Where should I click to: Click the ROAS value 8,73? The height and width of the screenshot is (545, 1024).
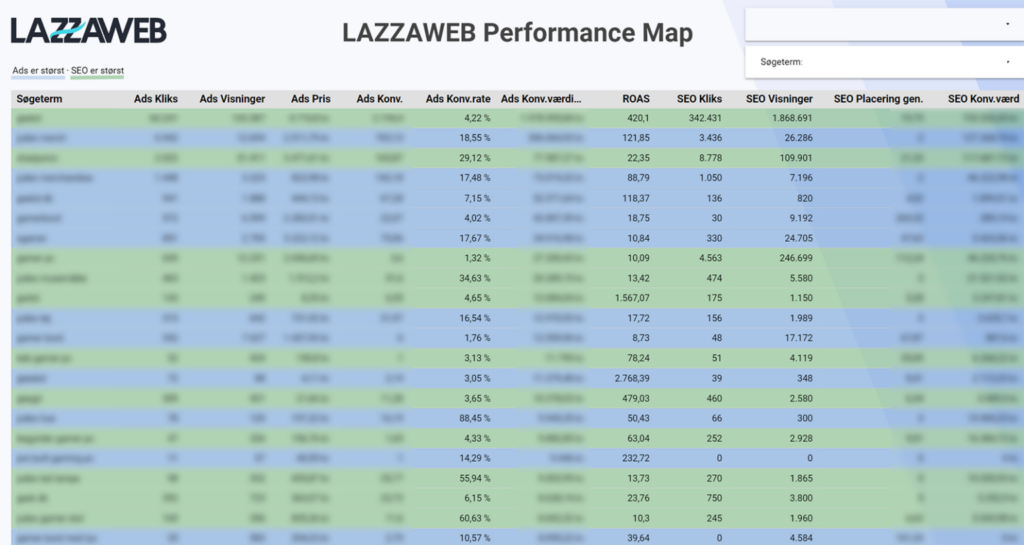tap(640, 338)
